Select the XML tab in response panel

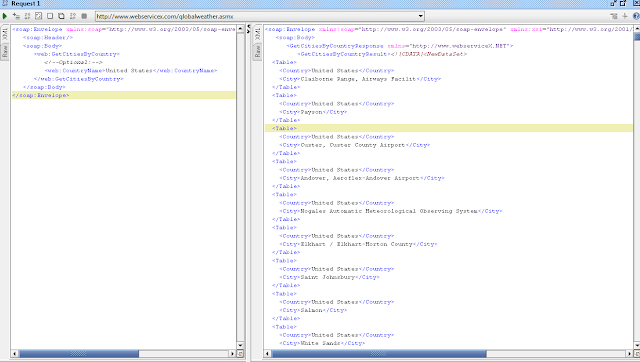click(x=257, y=34)
